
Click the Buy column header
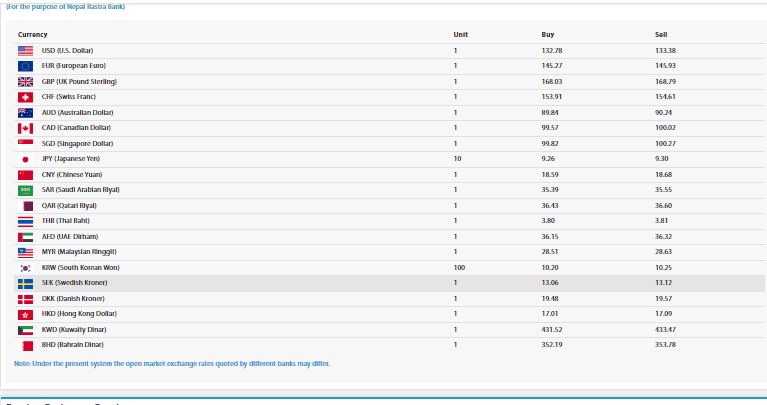(547, 34)
